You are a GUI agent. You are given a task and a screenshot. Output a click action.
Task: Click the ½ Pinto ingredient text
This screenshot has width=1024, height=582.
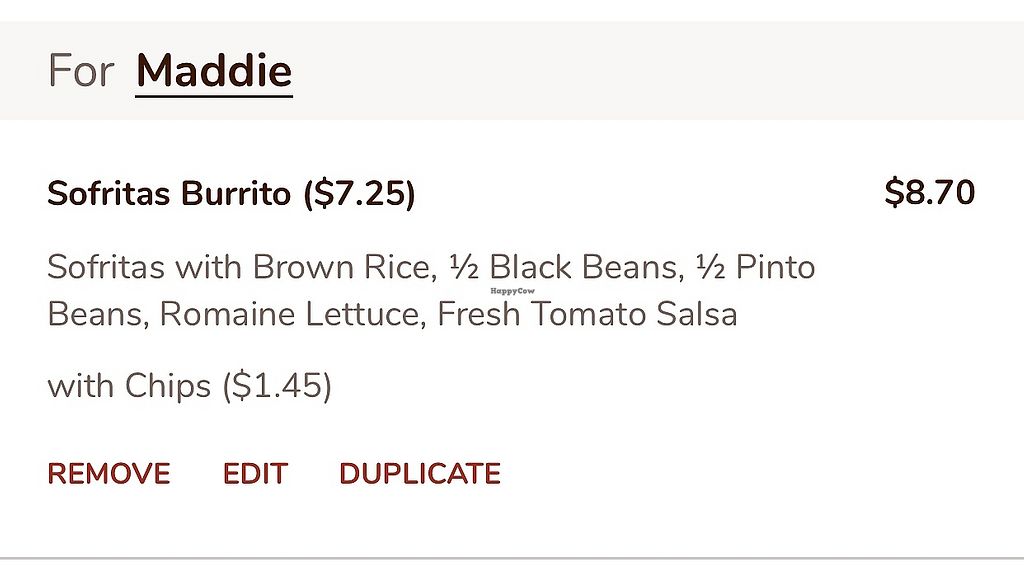point(756,267)
